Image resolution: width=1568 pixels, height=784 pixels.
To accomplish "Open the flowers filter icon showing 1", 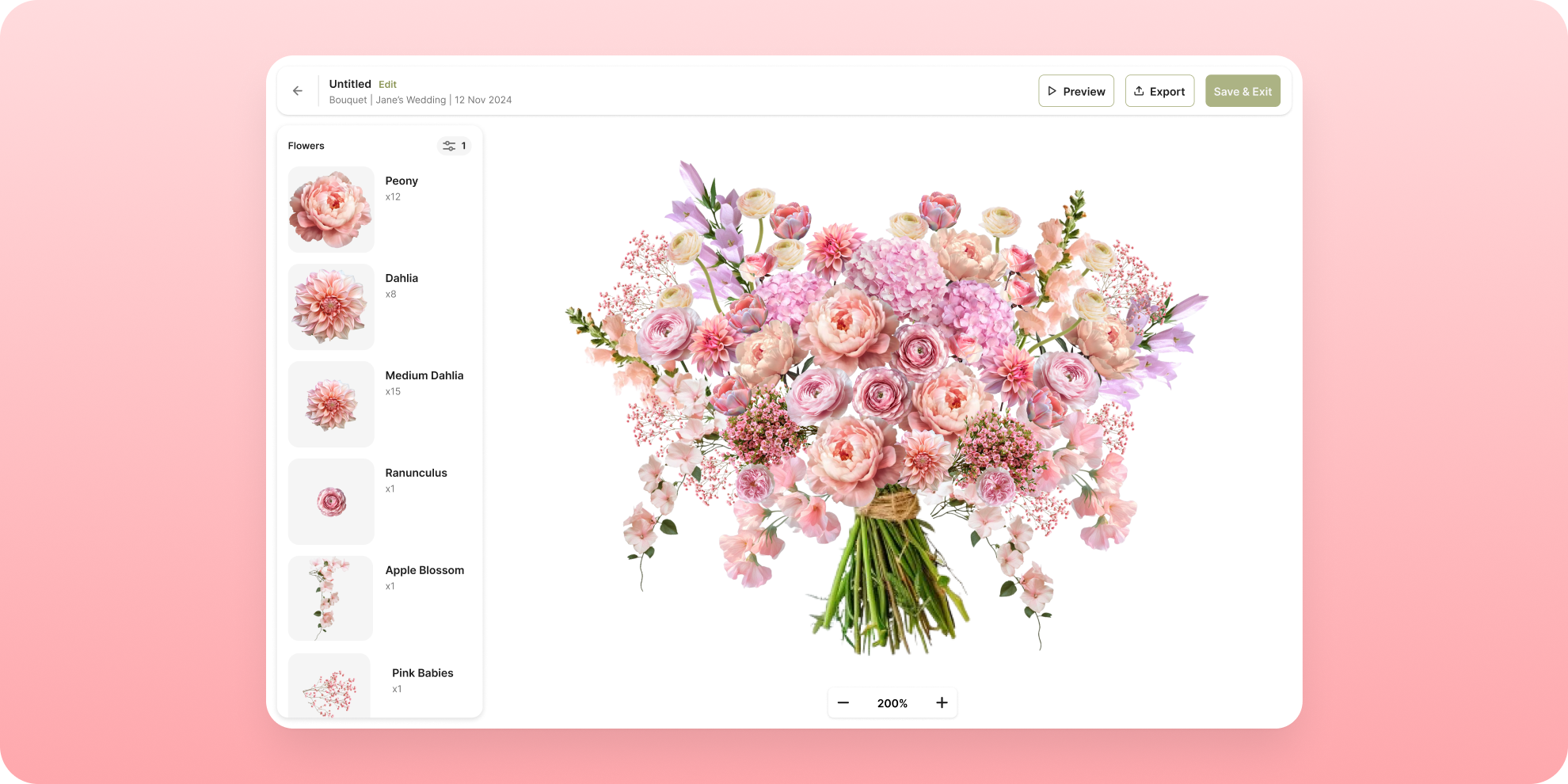I will click(455, 146).
